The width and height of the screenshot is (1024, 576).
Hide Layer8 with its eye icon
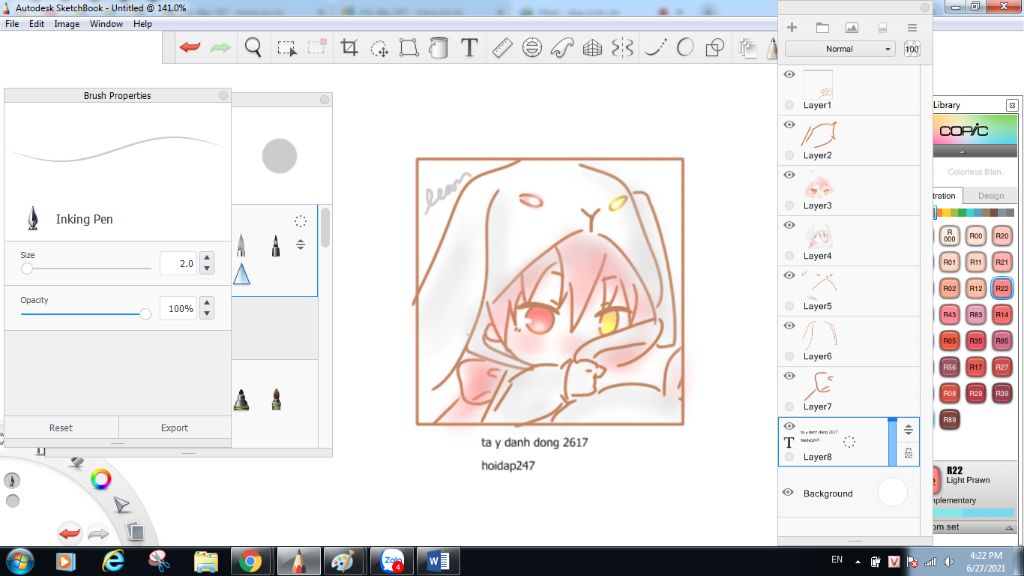(789, 426)
